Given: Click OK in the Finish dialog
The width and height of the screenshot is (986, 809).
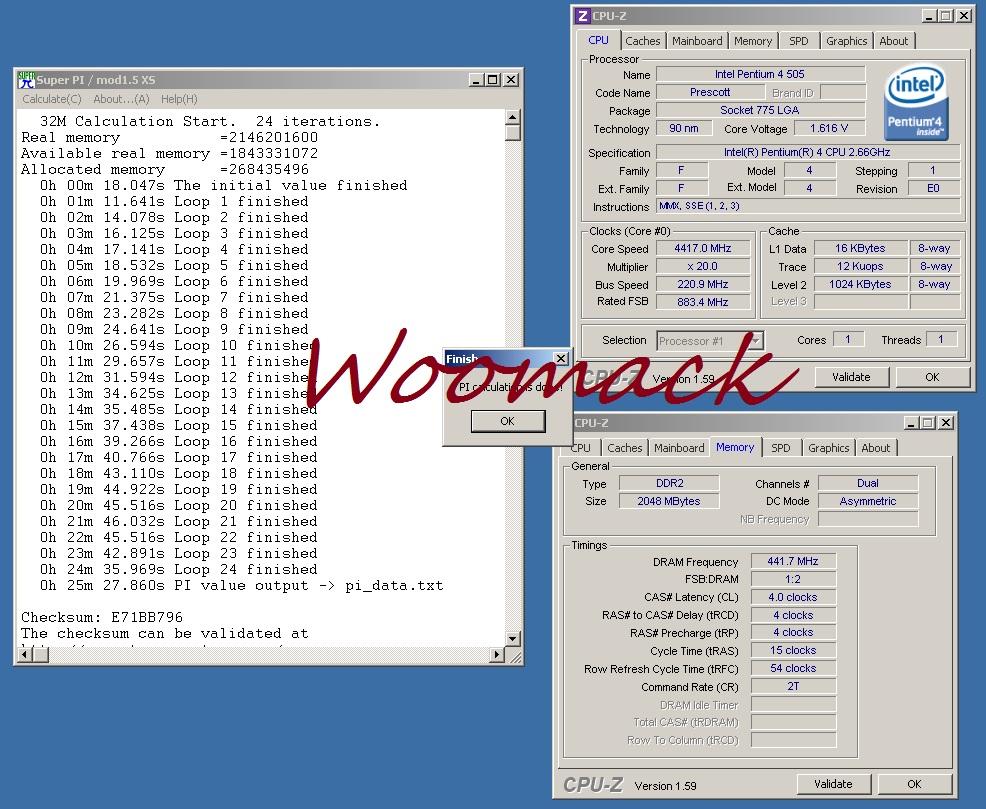Looking at the screenshot, I should [x=507, y=421].
